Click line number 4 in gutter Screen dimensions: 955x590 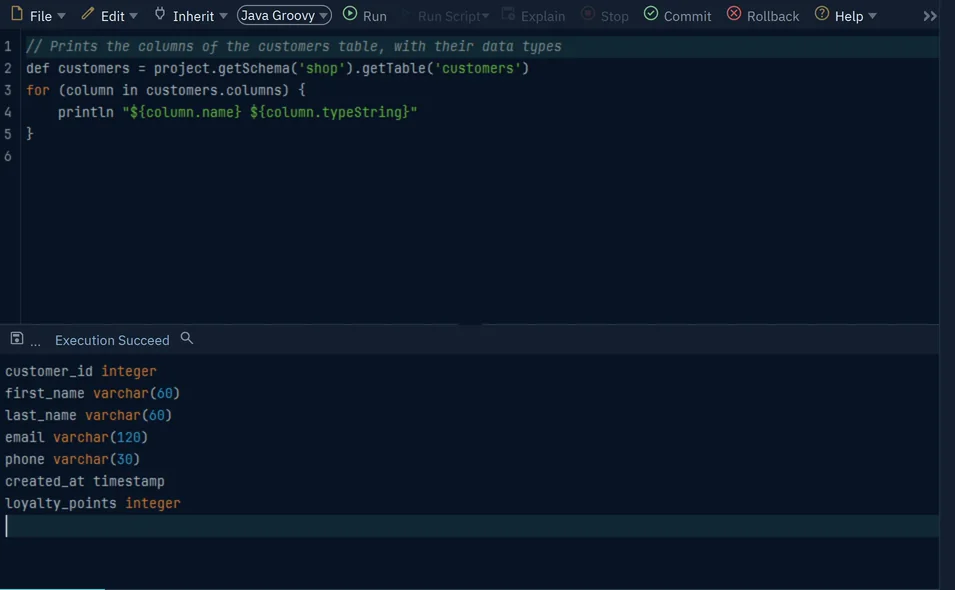[x=8, y=112]
